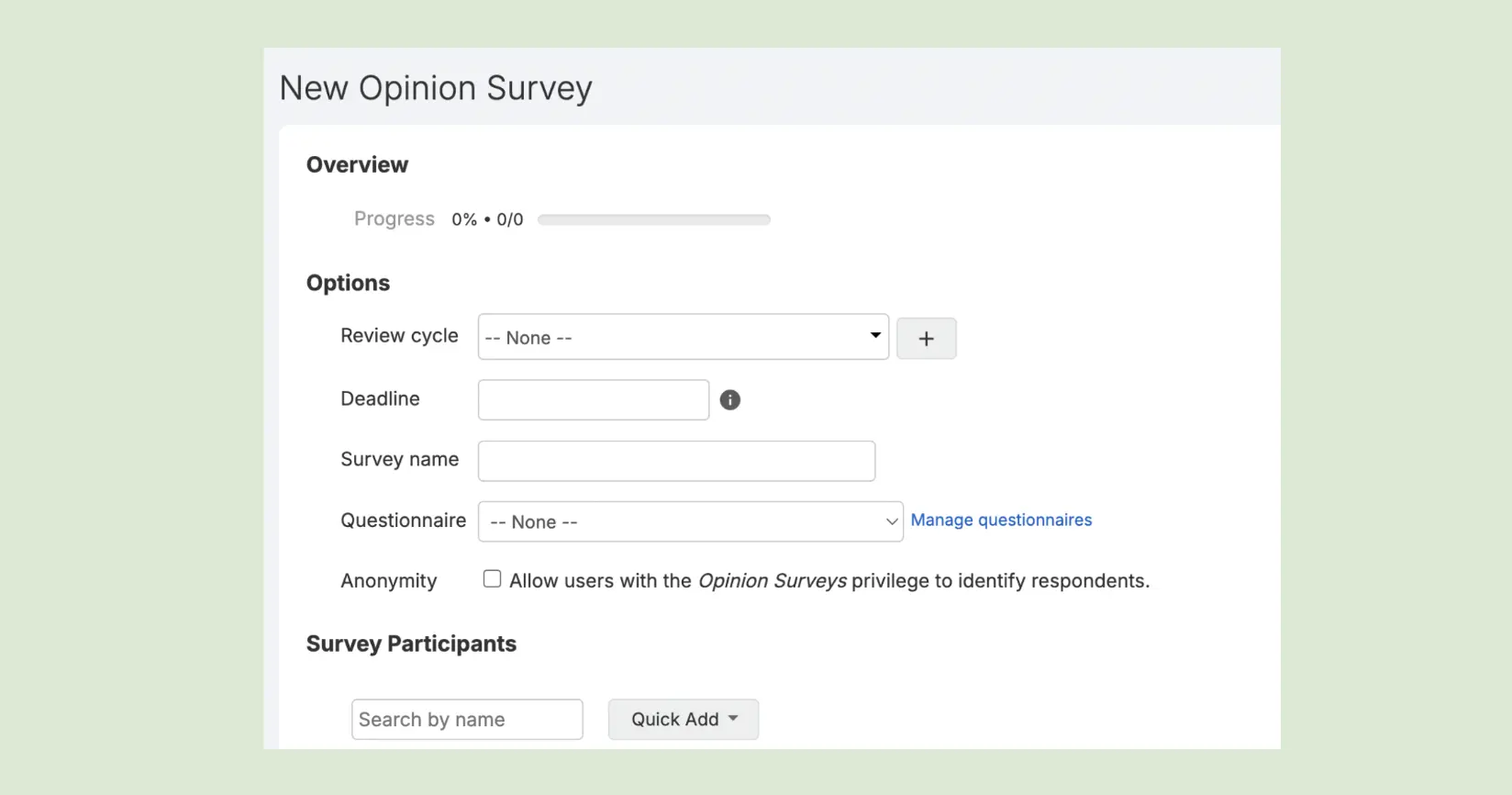This screenshot has width=1512, height=795.
Task: Focus the Survey name input field
Action: 676,461
